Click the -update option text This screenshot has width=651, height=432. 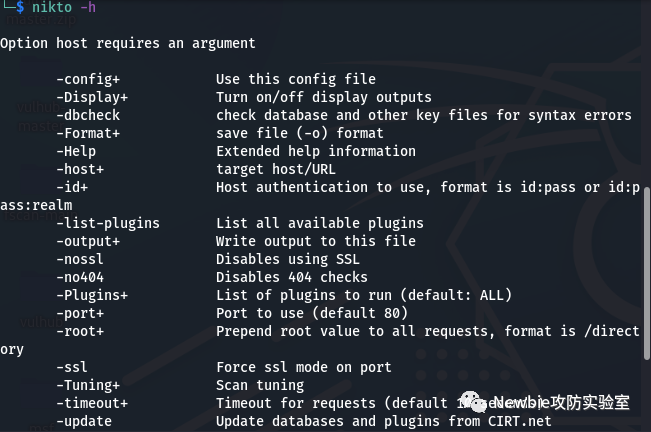tap(84, 421)
